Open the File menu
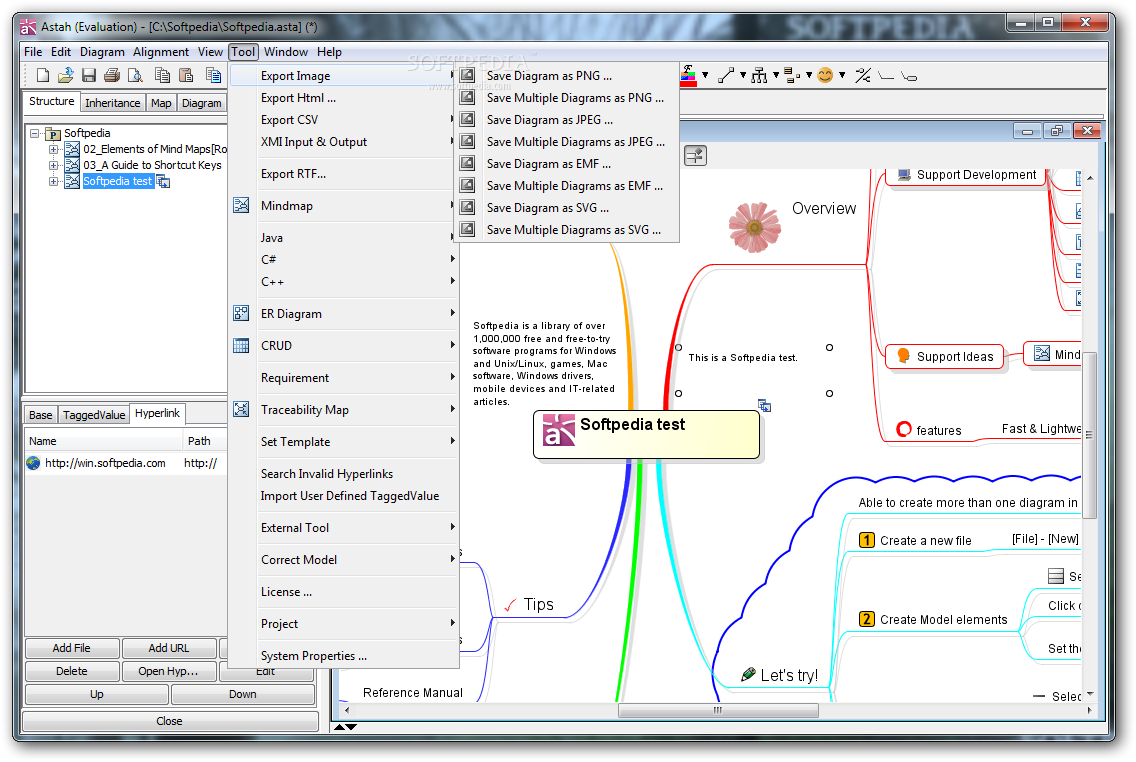 click(x=33, y=51)
